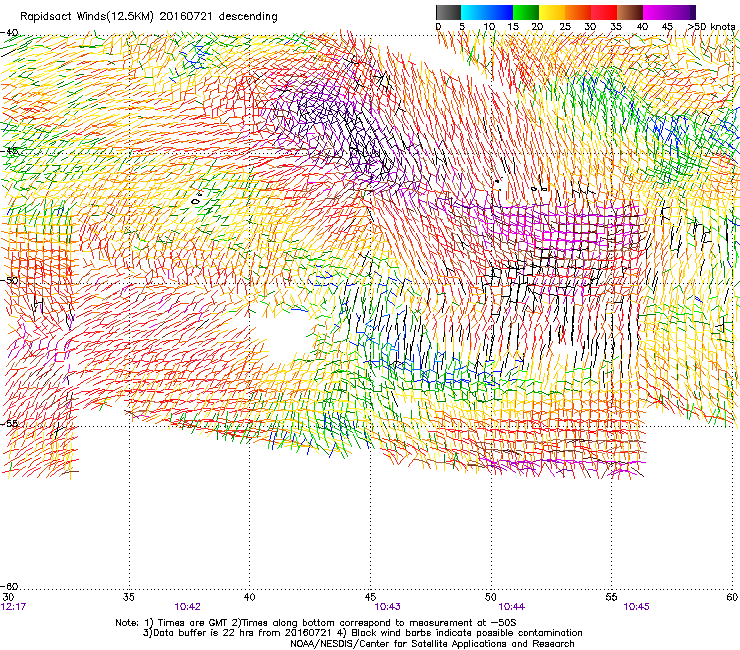This screenshot has width=740, height=650.
Task: Click the yellow 20-25 knots legend swatch
Action: (552, 12)
